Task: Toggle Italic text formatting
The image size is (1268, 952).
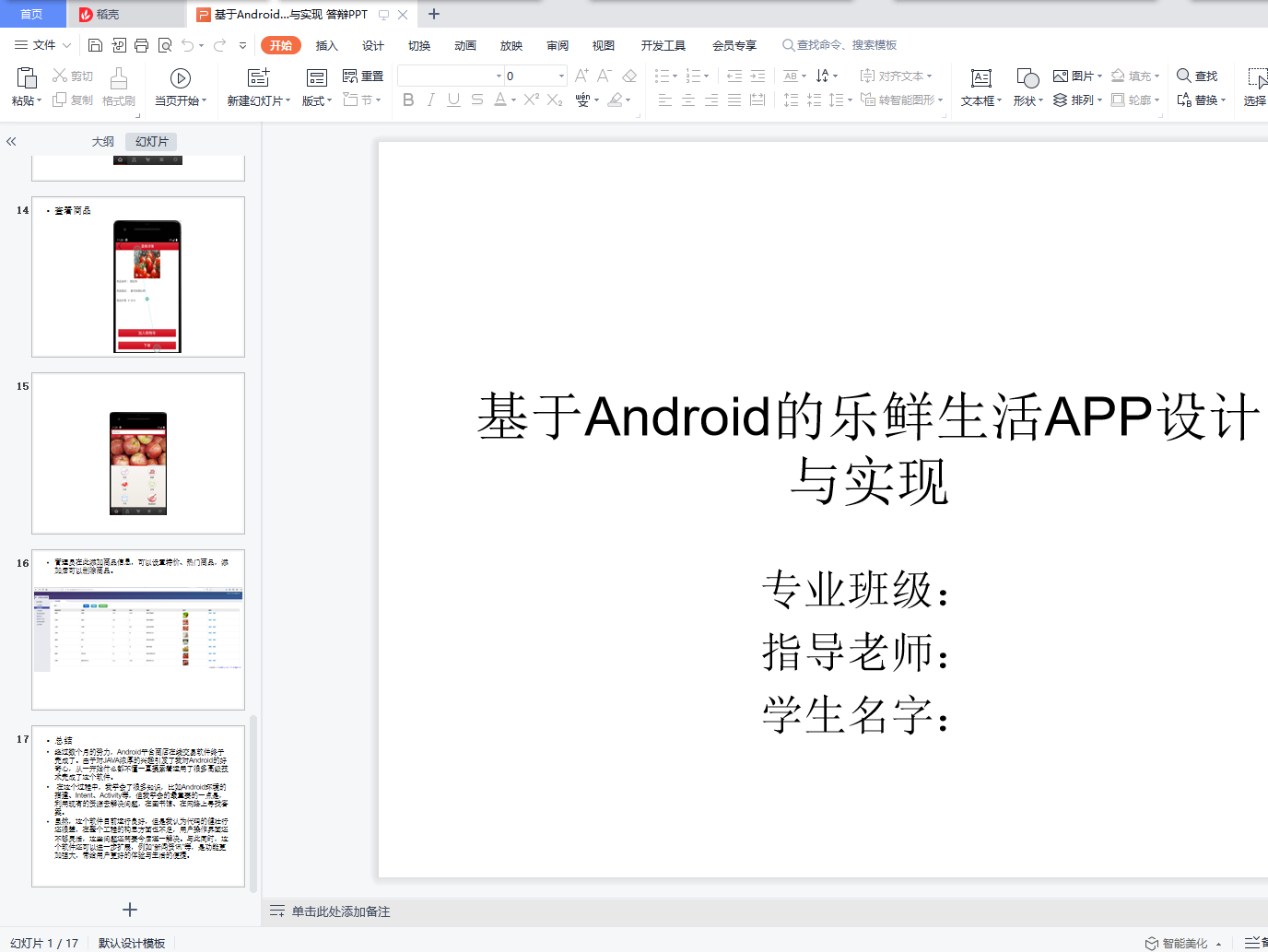Action: tap(430, 100)
